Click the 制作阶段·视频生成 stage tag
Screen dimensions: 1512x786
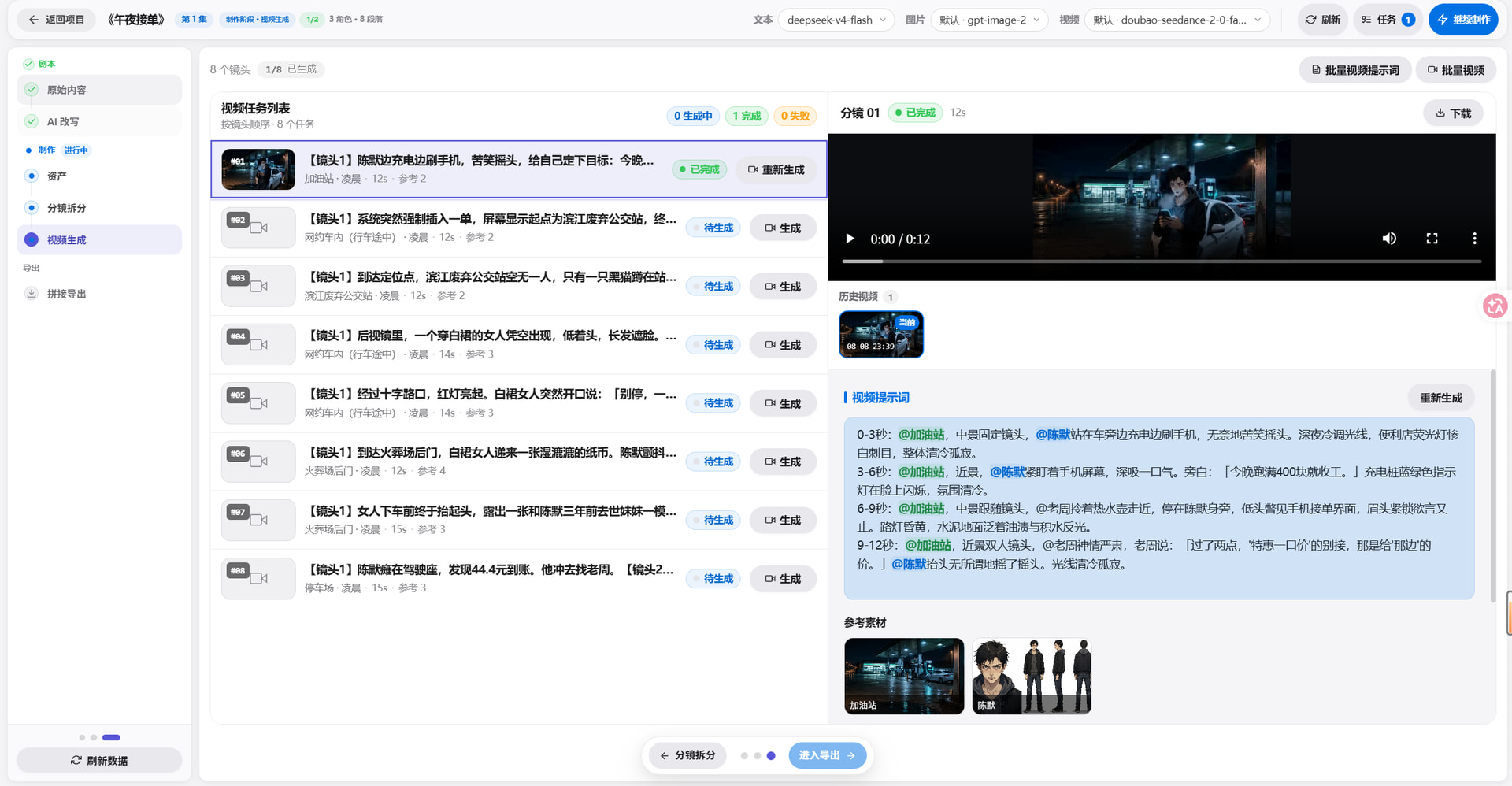(258, 19)
